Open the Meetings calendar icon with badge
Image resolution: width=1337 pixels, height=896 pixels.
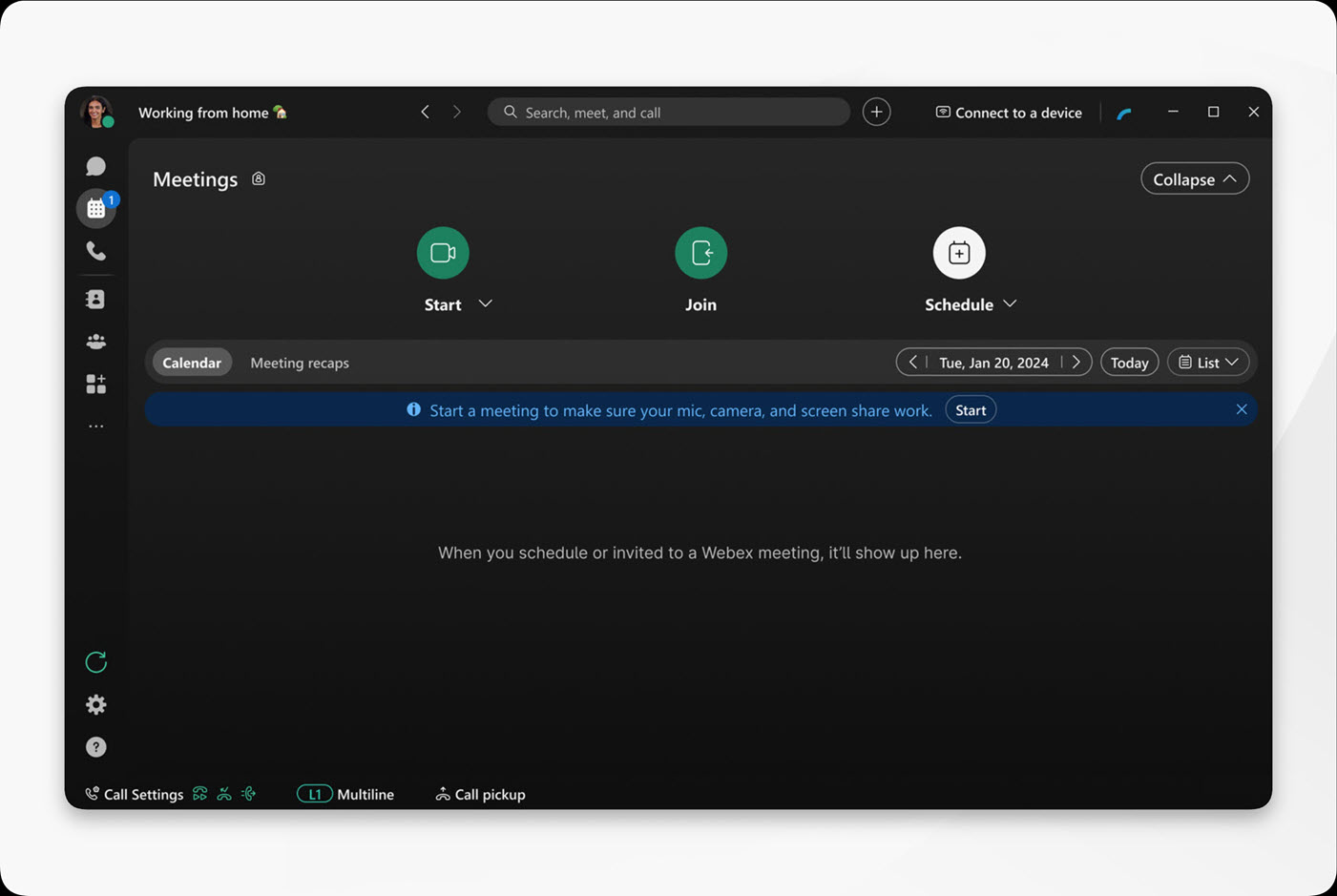96,208
